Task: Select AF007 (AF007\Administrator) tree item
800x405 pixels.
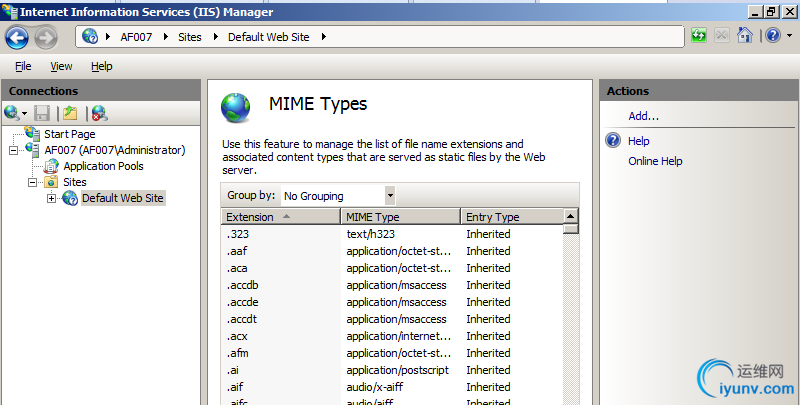Action: point(115,150)
